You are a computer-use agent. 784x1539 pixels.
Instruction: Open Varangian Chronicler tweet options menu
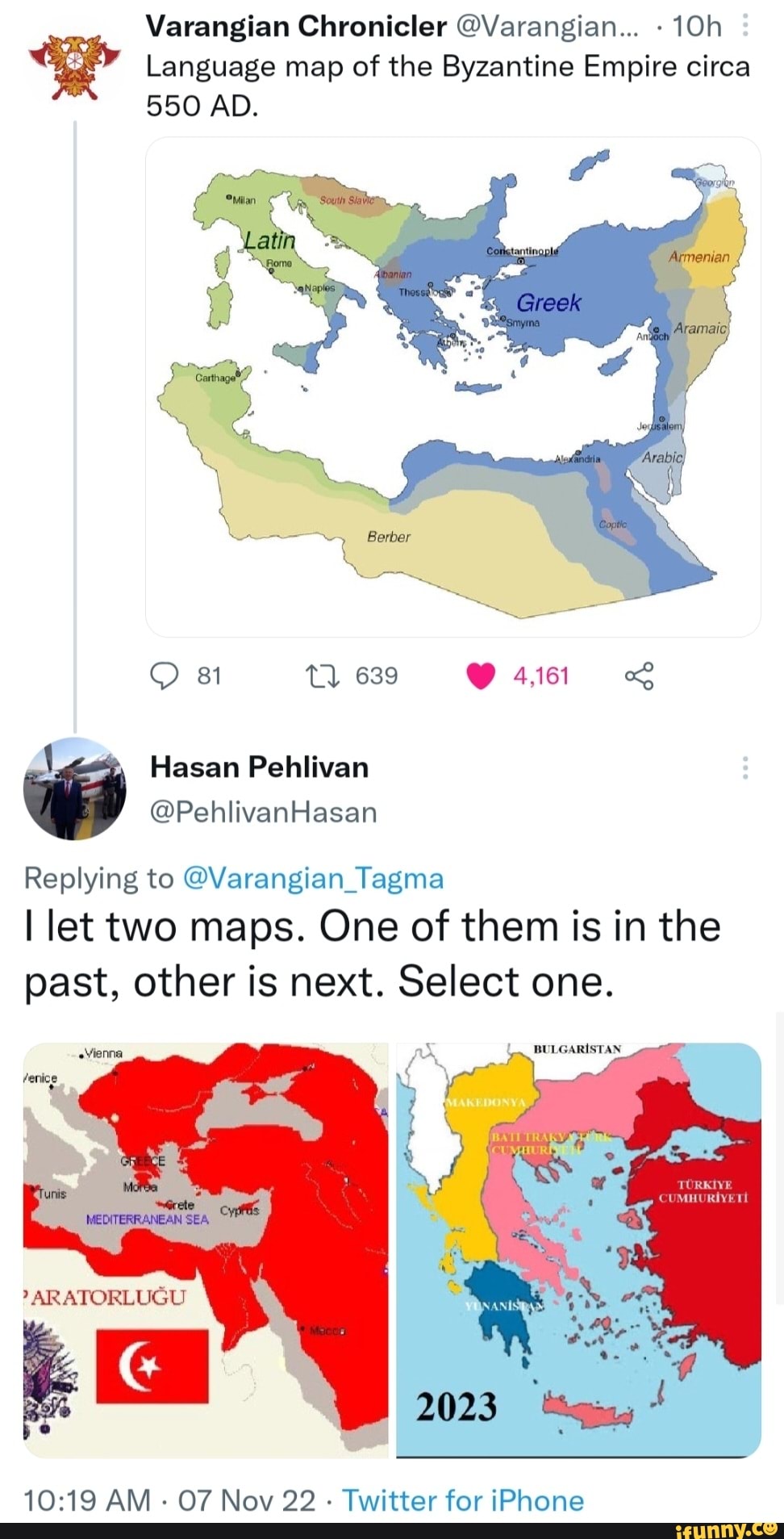(x=744, y=27)
